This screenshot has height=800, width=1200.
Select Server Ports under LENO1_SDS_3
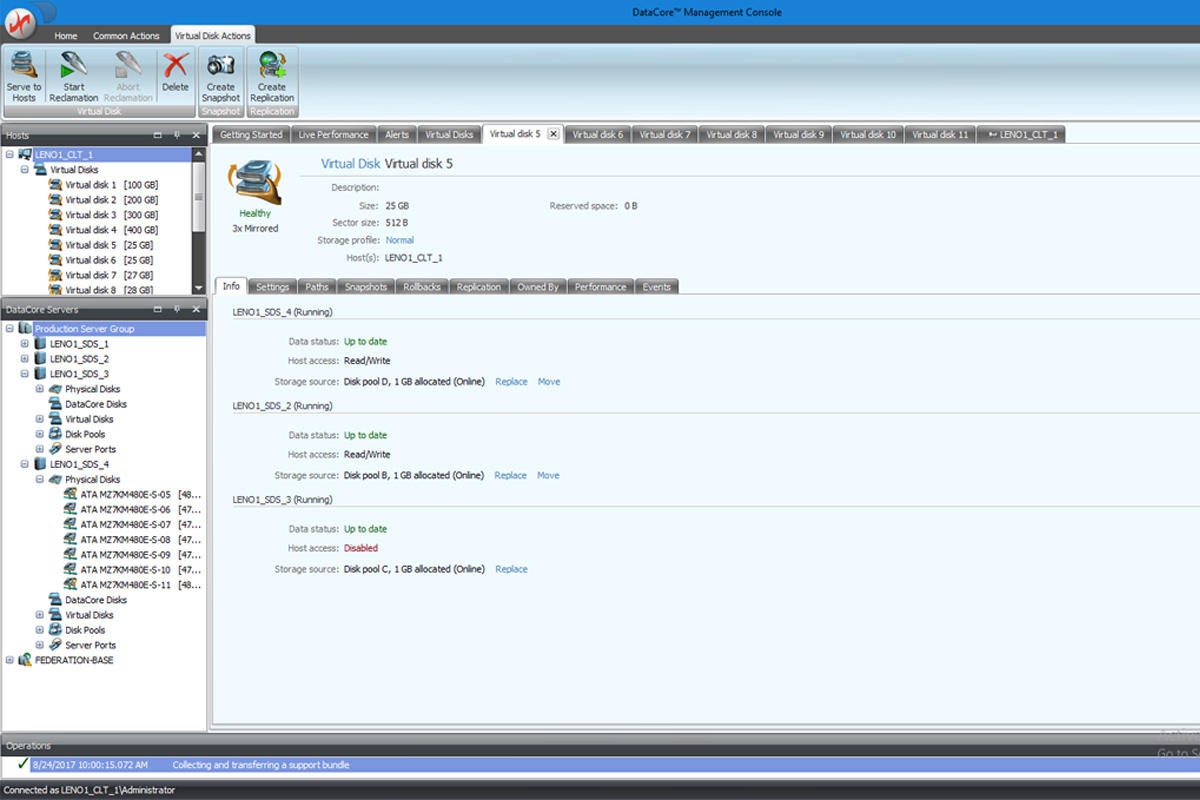pos(83,449)
